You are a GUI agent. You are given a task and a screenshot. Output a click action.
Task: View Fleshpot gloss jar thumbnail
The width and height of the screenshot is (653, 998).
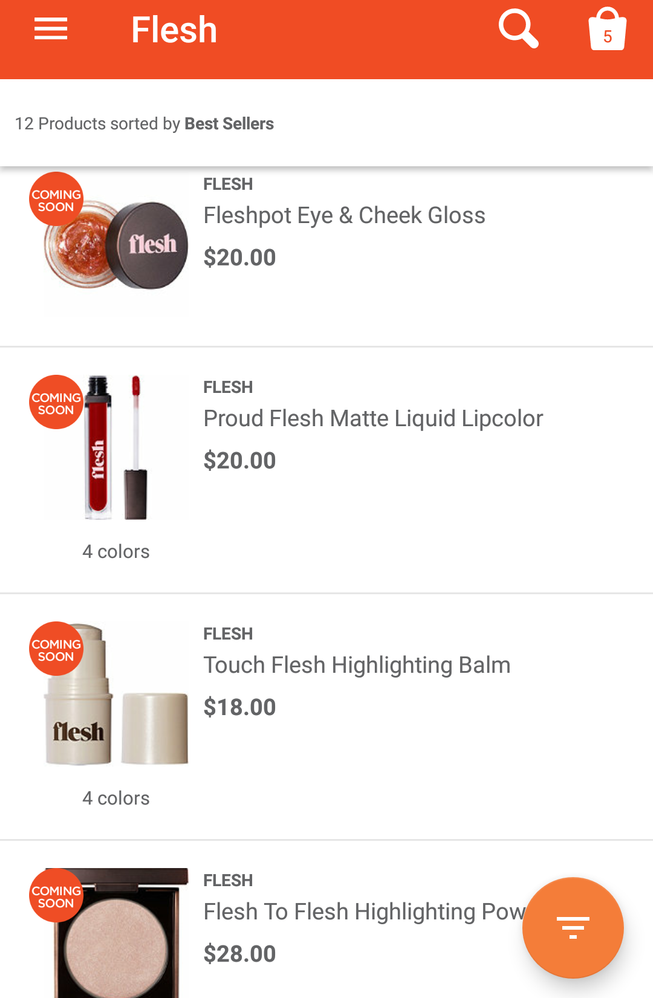(116, 246)
